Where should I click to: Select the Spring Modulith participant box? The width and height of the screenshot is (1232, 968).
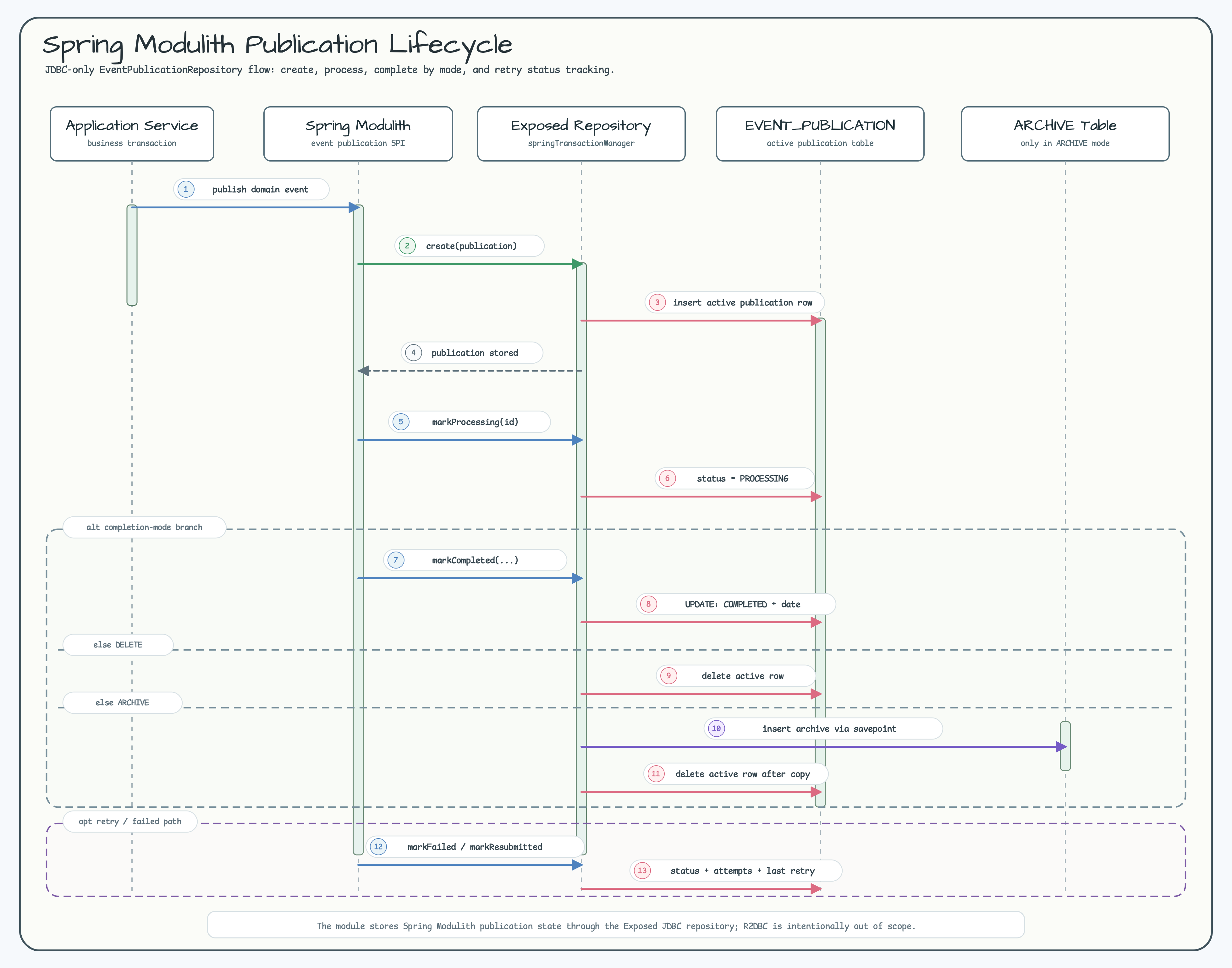(358, 134)
